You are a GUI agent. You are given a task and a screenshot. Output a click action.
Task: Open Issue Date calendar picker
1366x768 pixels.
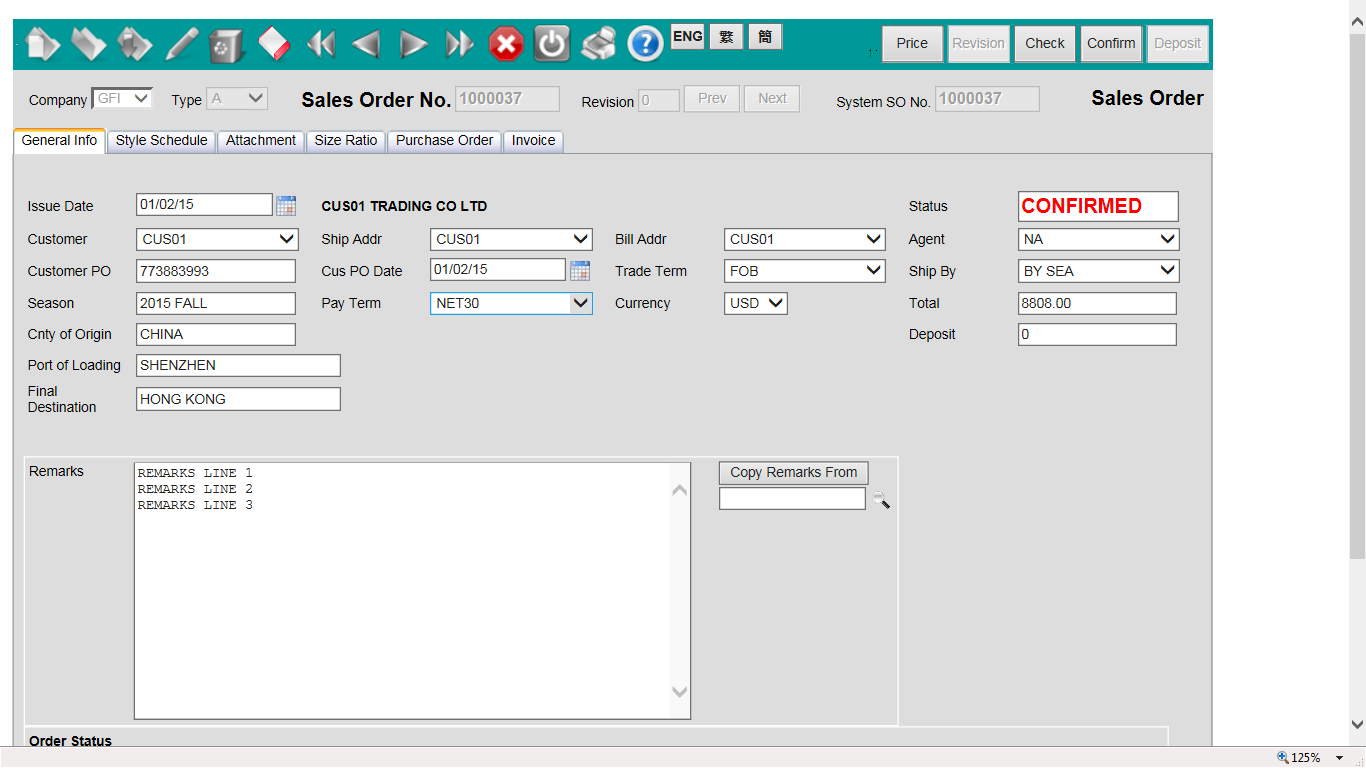click(x=286, y=205)
